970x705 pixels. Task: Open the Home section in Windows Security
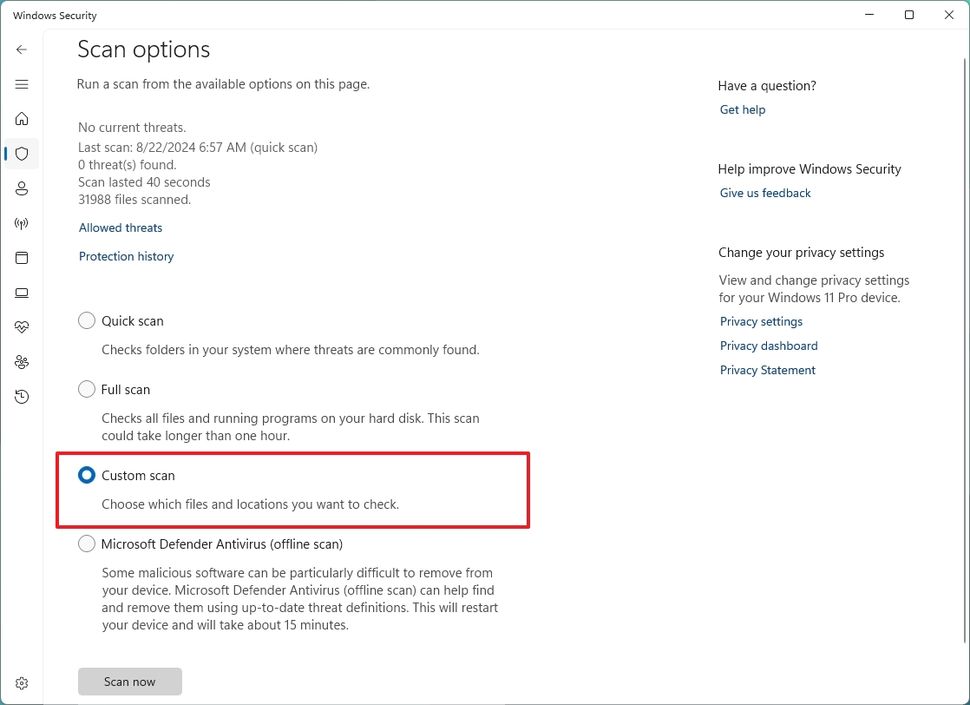tap(21, 118)
